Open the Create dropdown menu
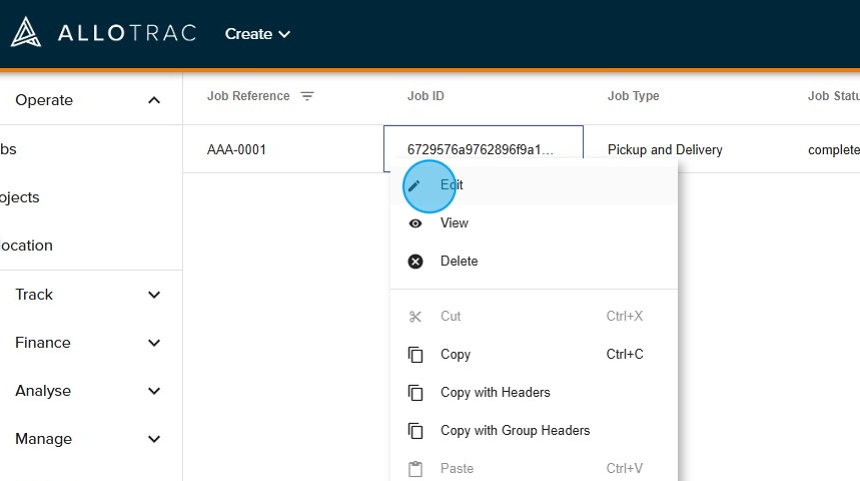Screen dimensions: 860x481 click(x=257, y=34)
